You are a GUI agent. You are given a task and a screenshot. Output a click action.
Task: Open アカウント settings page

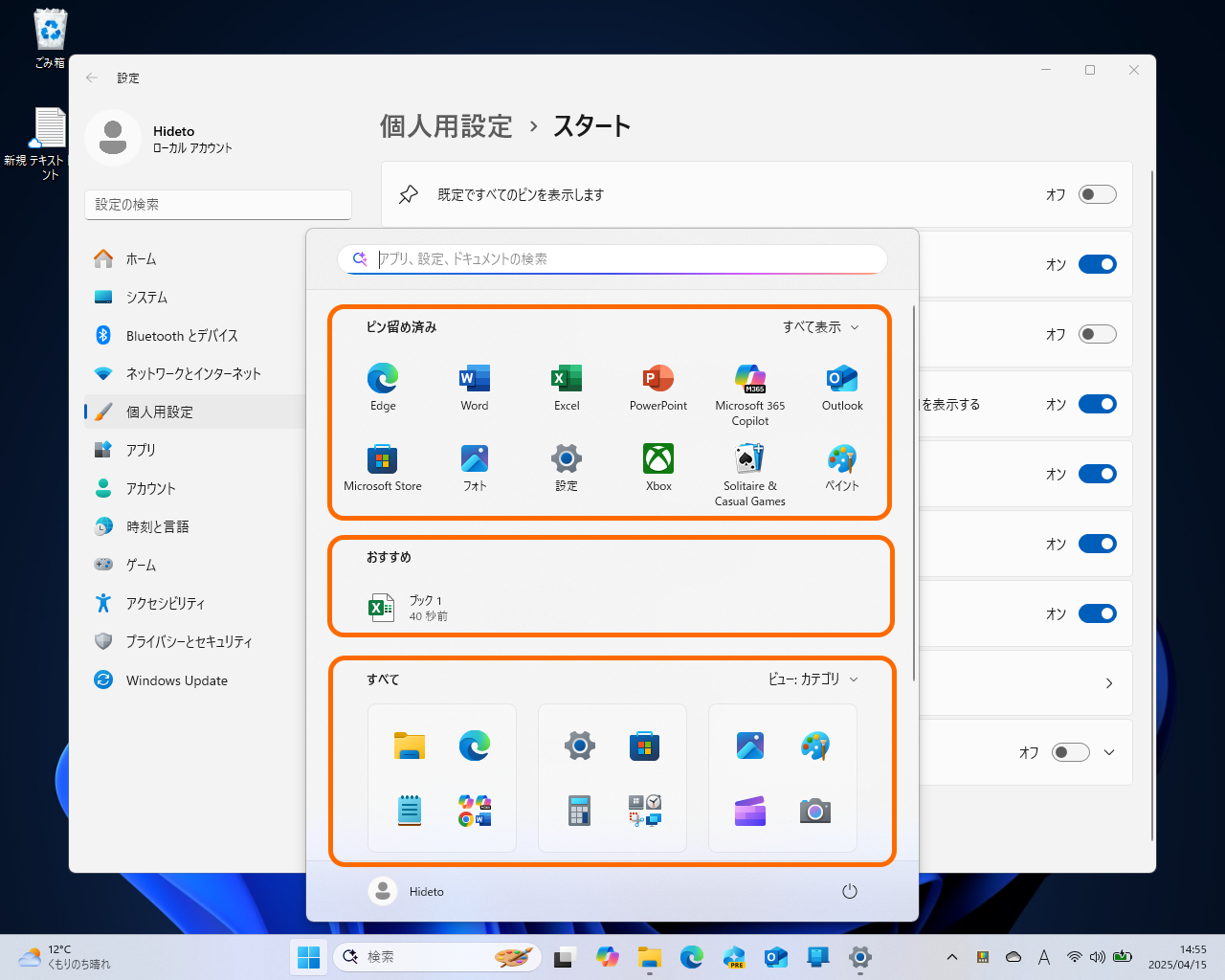(x=194, y=488)
